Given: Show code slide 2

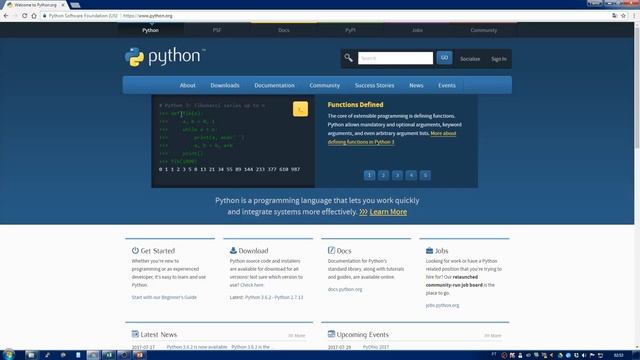Looking at the screenshot, I should click(x=383, y=175).
